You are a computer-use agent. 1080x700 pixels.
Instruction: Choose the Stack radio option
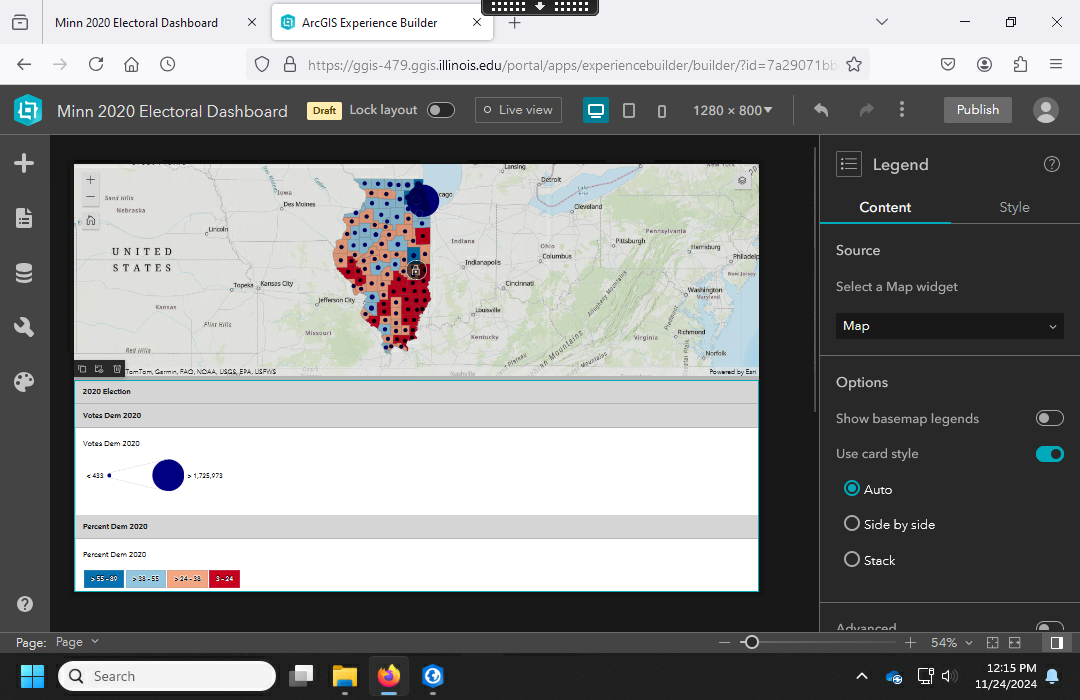pos(852,560)
